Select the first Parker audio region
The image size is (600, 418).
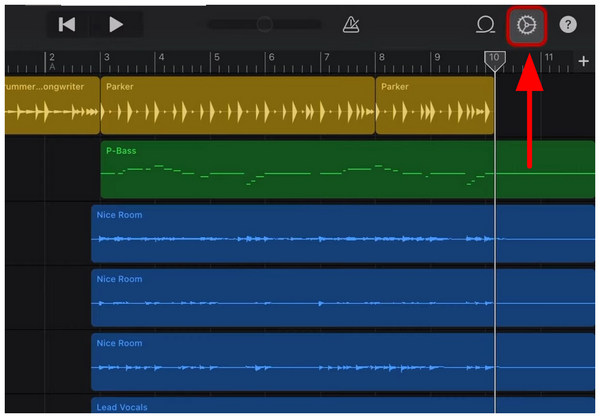coord(237,106)
